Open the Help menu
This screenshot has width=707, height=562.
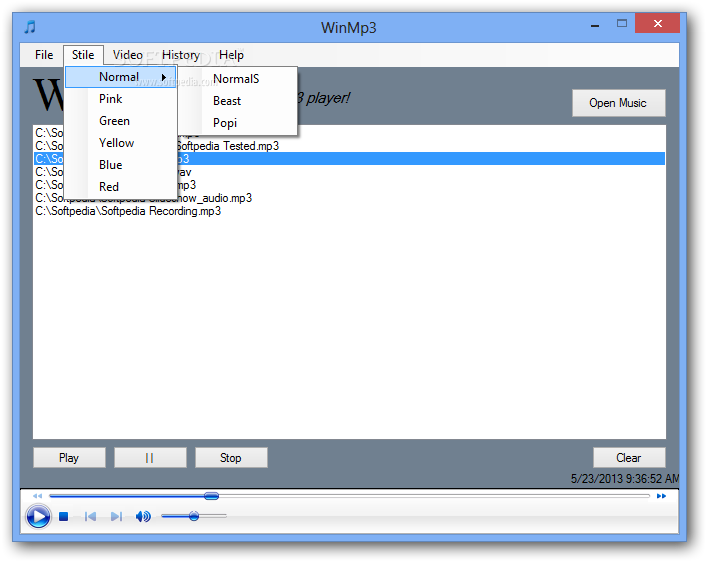point(231,55)
